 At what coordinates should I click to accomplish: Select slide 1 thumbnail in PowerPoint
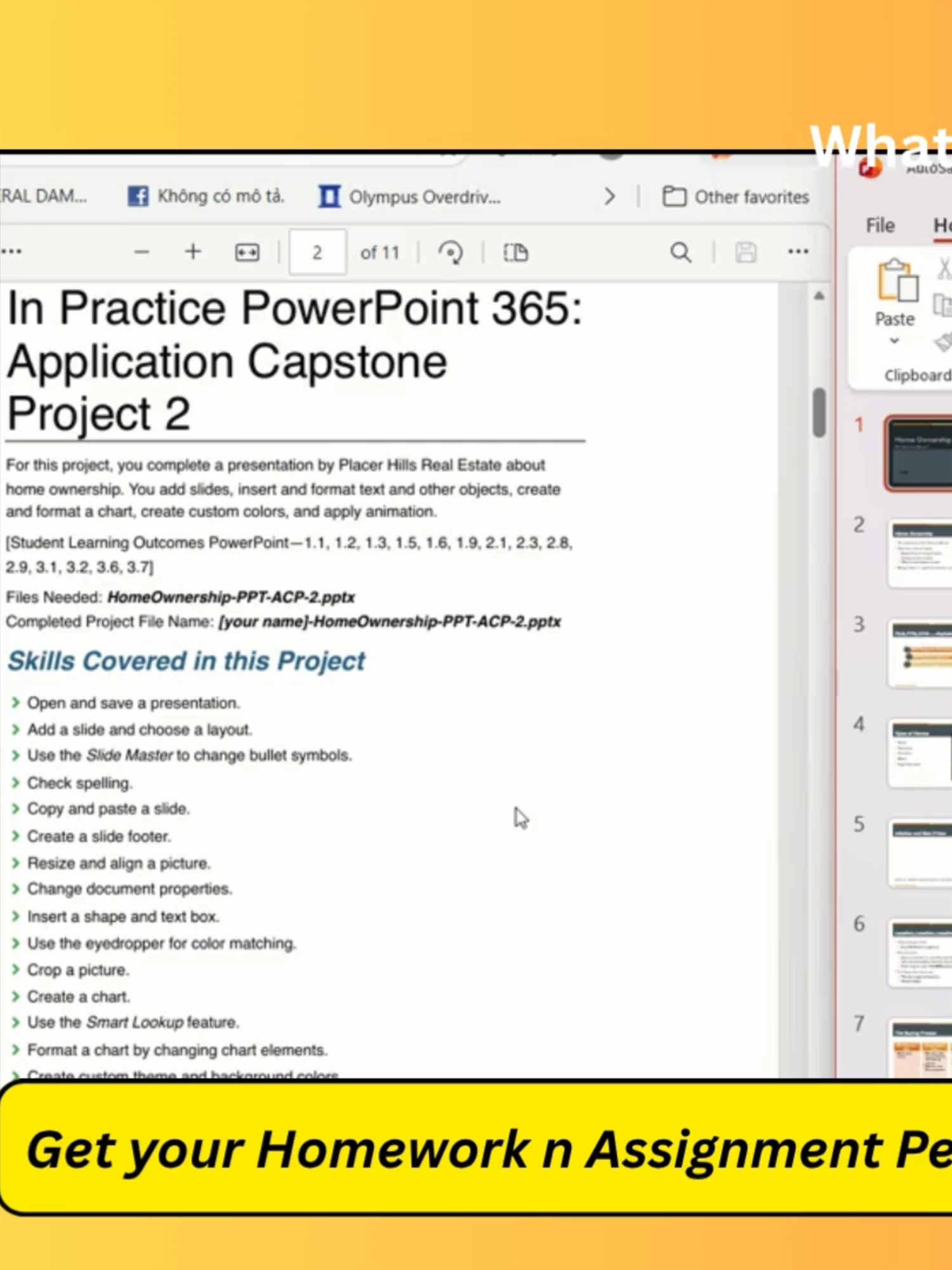click(x=918, y=453)
